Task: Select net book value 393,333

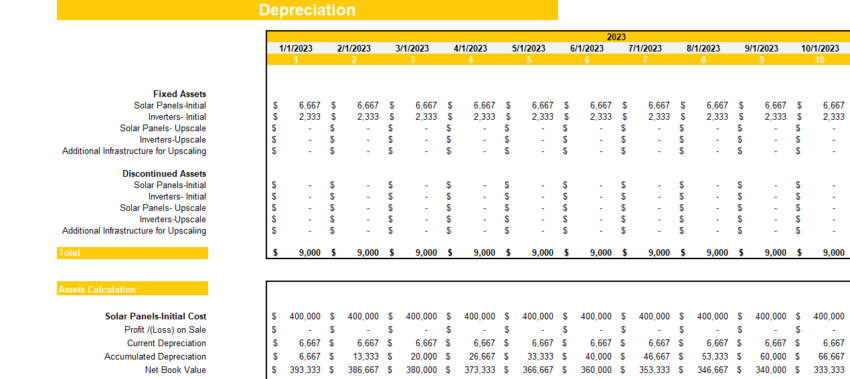Action: click(x=305, y=370)
